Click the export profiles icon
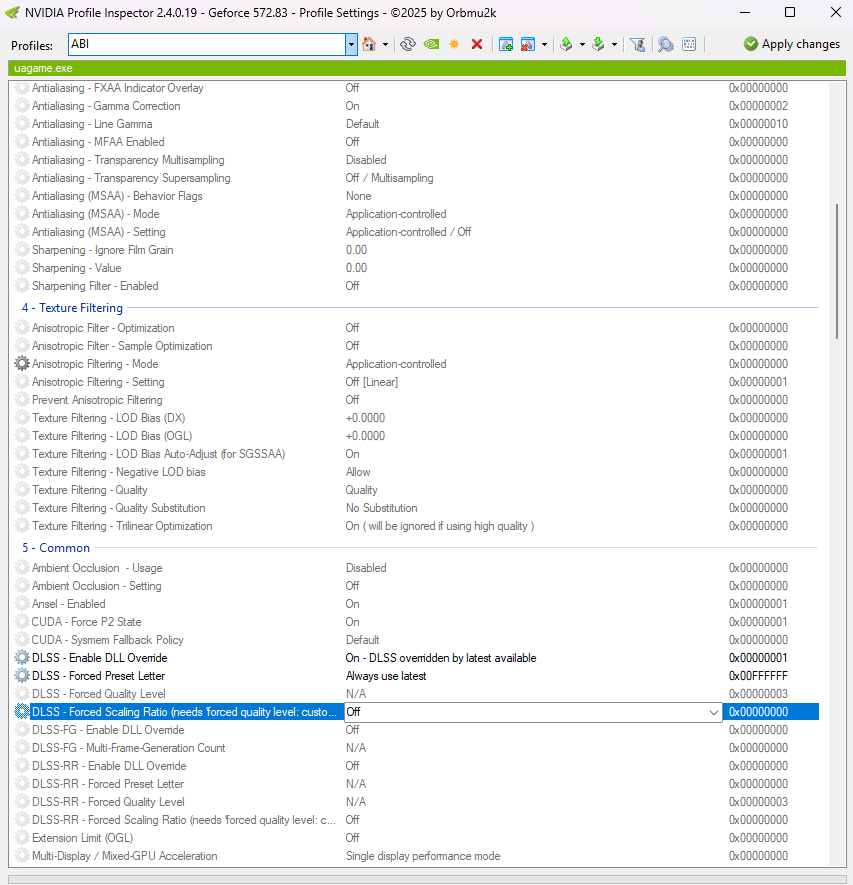Image resolution: width=853 pixels, height=885 pixels. click(x=566, y=44)
